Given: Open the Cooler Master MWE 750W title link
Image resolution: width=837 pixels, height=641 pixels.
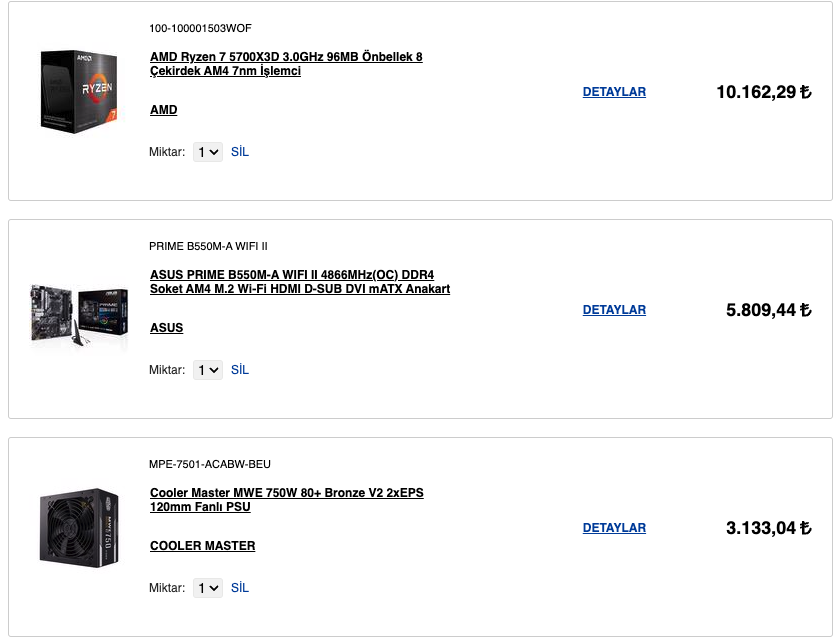Looking at the screenshot, I should (287, 500).
